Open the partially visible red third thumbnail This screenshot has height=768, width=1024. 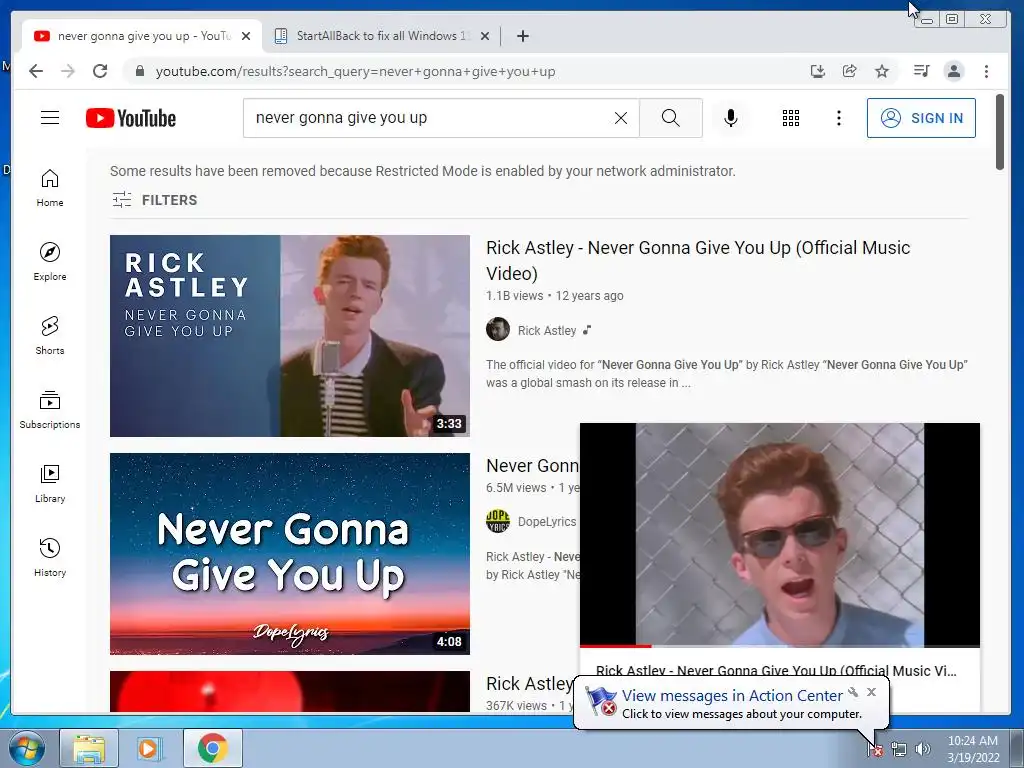[x=290, y=691]
